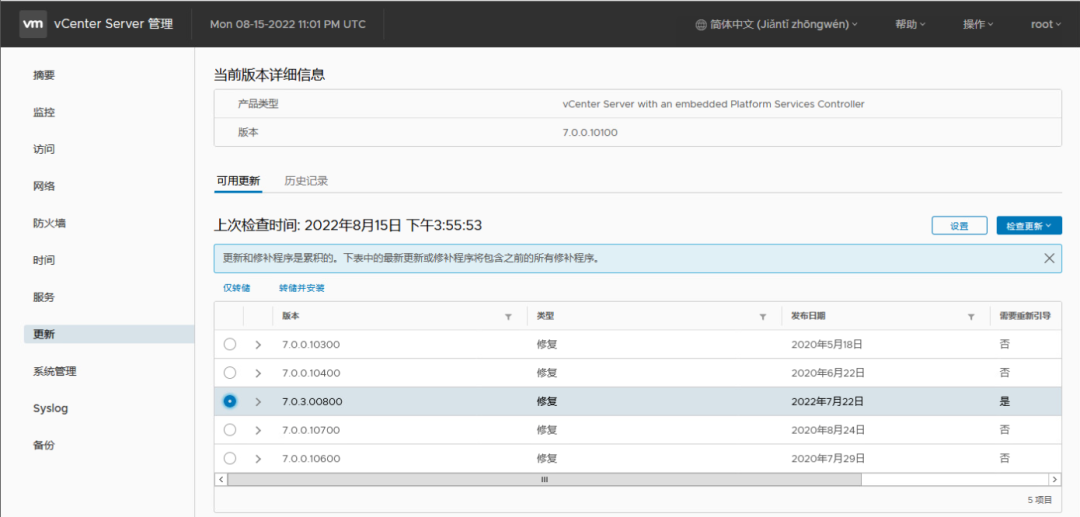Select radio button for version 7.0.3.00800
This screenshot has width=1080, height=517.
click(230, 401)
